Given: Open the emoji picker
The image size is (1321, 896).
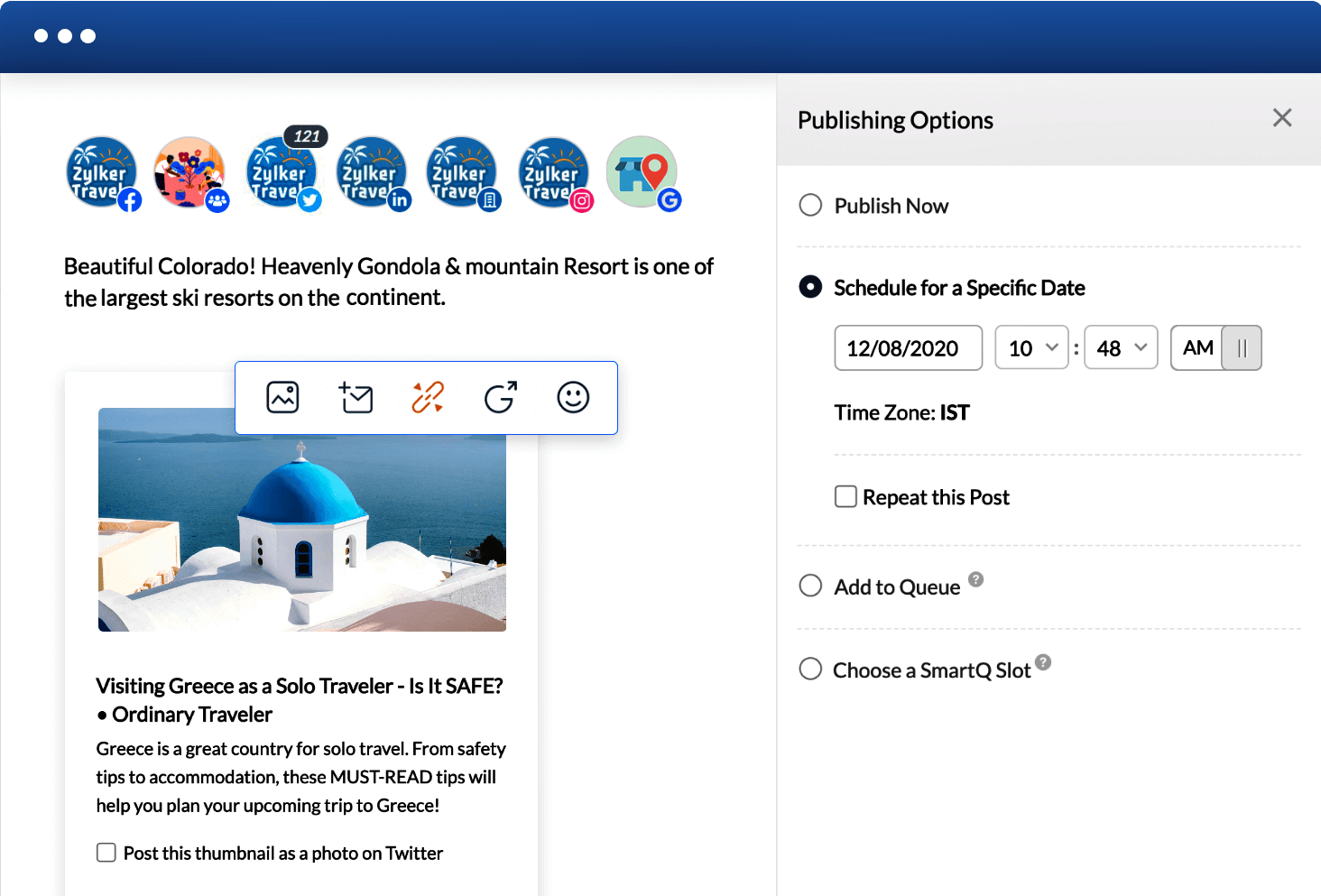Looking at the screenshot, I should click(573, 397).
